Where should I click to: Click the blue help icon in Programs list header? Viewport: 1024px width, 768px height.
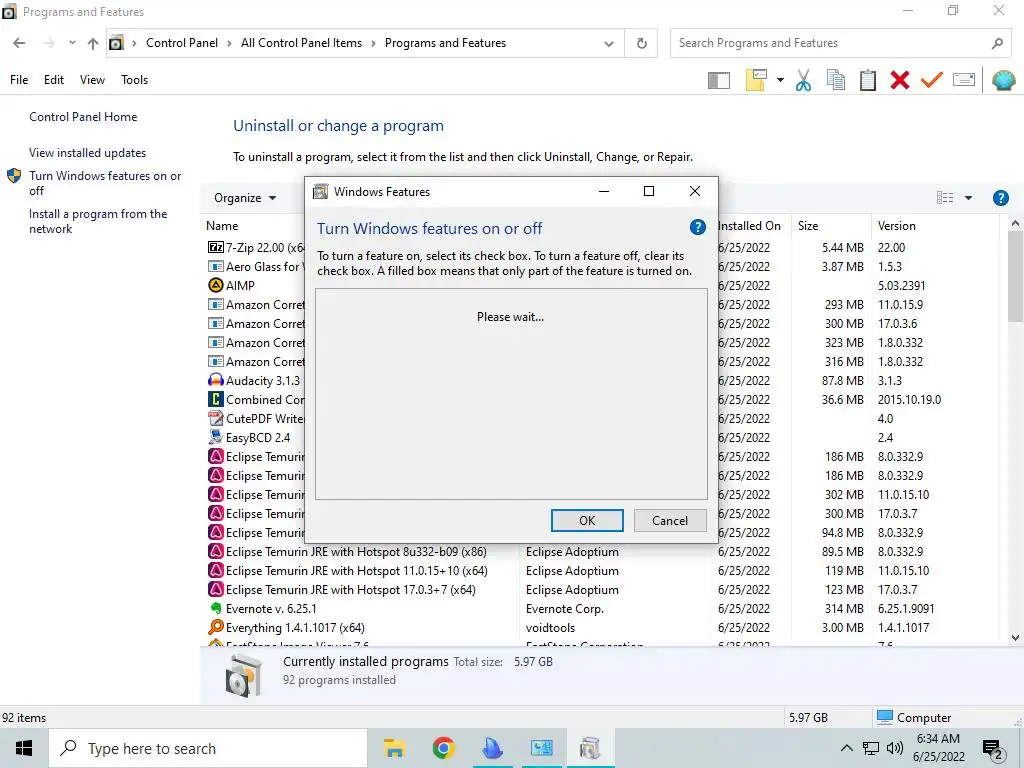1000,198
